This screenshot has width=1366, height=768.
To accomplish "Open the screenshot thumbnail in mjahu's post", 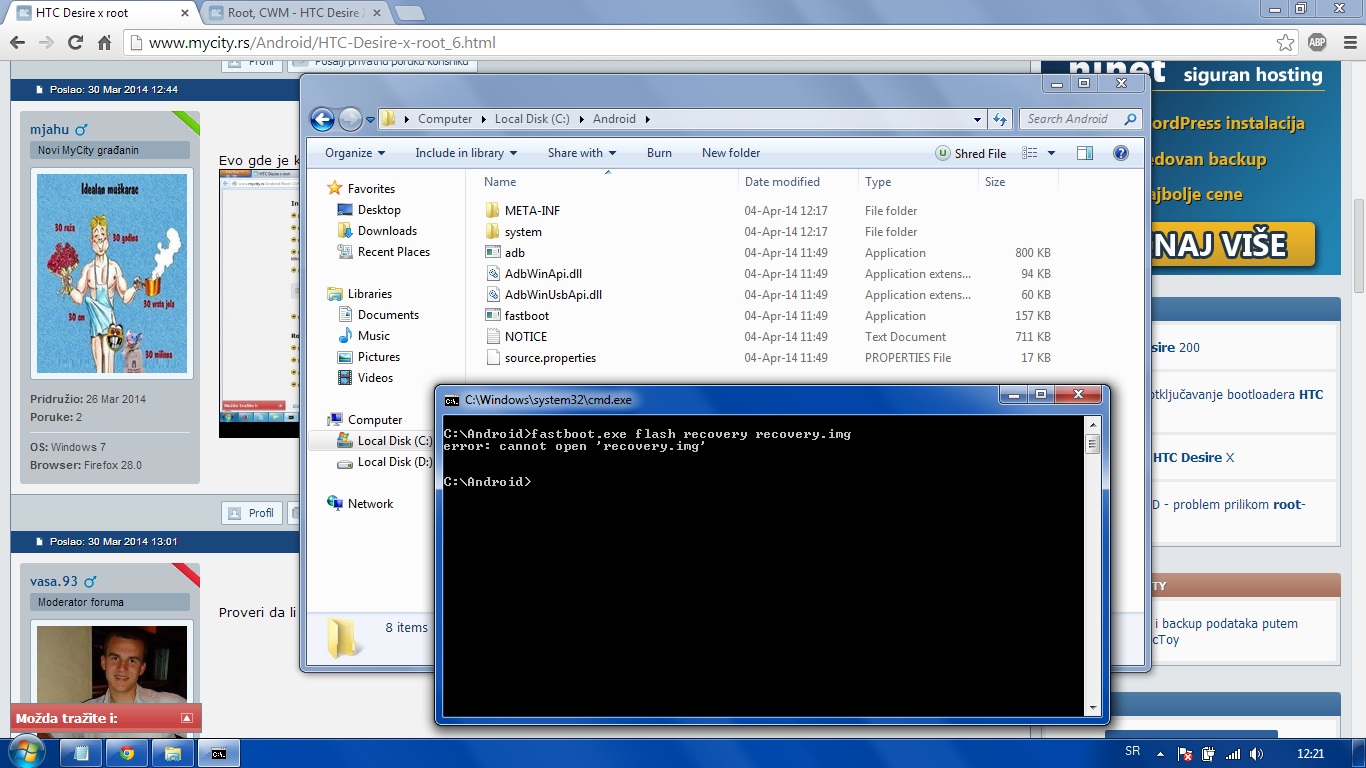I will pyautogui.click(x=259, y=303).
